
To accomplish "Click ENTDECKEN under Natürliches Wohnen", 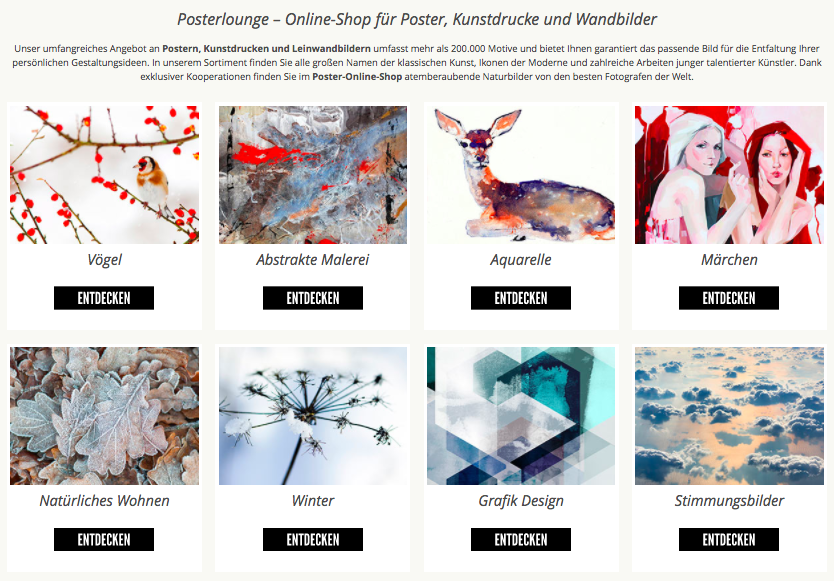I will point(104,540).
